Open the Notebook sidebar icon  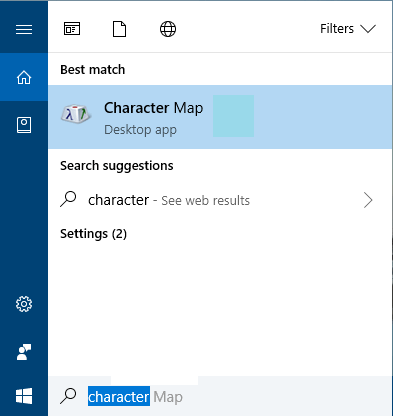(24, 125)
